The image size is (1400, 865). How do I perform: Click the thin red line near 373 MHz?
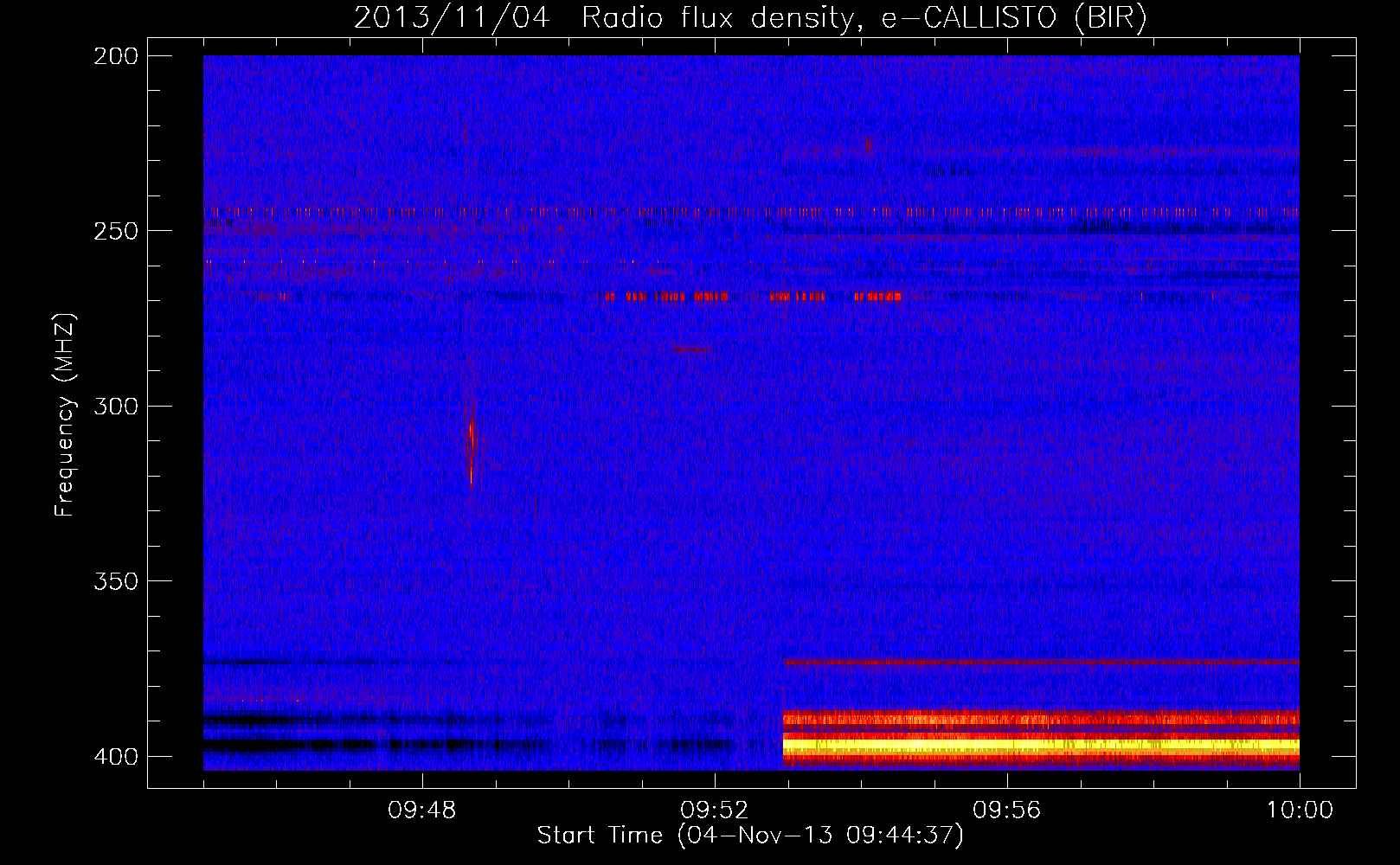click(x=1041, y=662)
